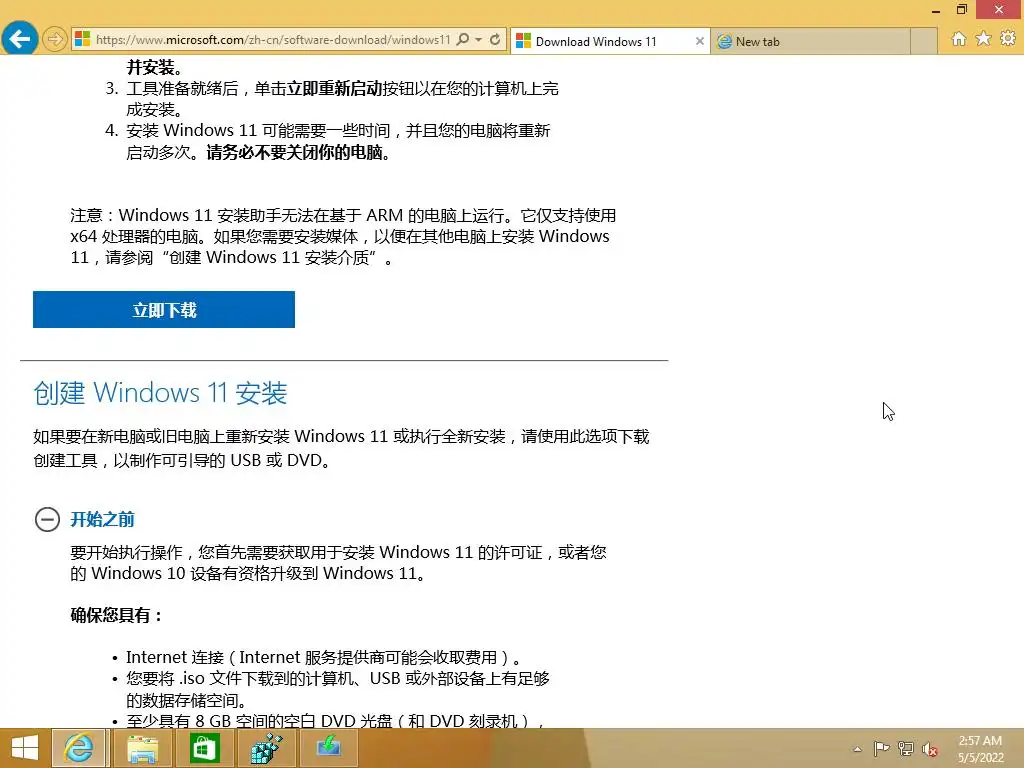The height and width of the screenshot is (768, 1024).
Task: Click the bold text 立即重新启动
Action: point(334,89)
